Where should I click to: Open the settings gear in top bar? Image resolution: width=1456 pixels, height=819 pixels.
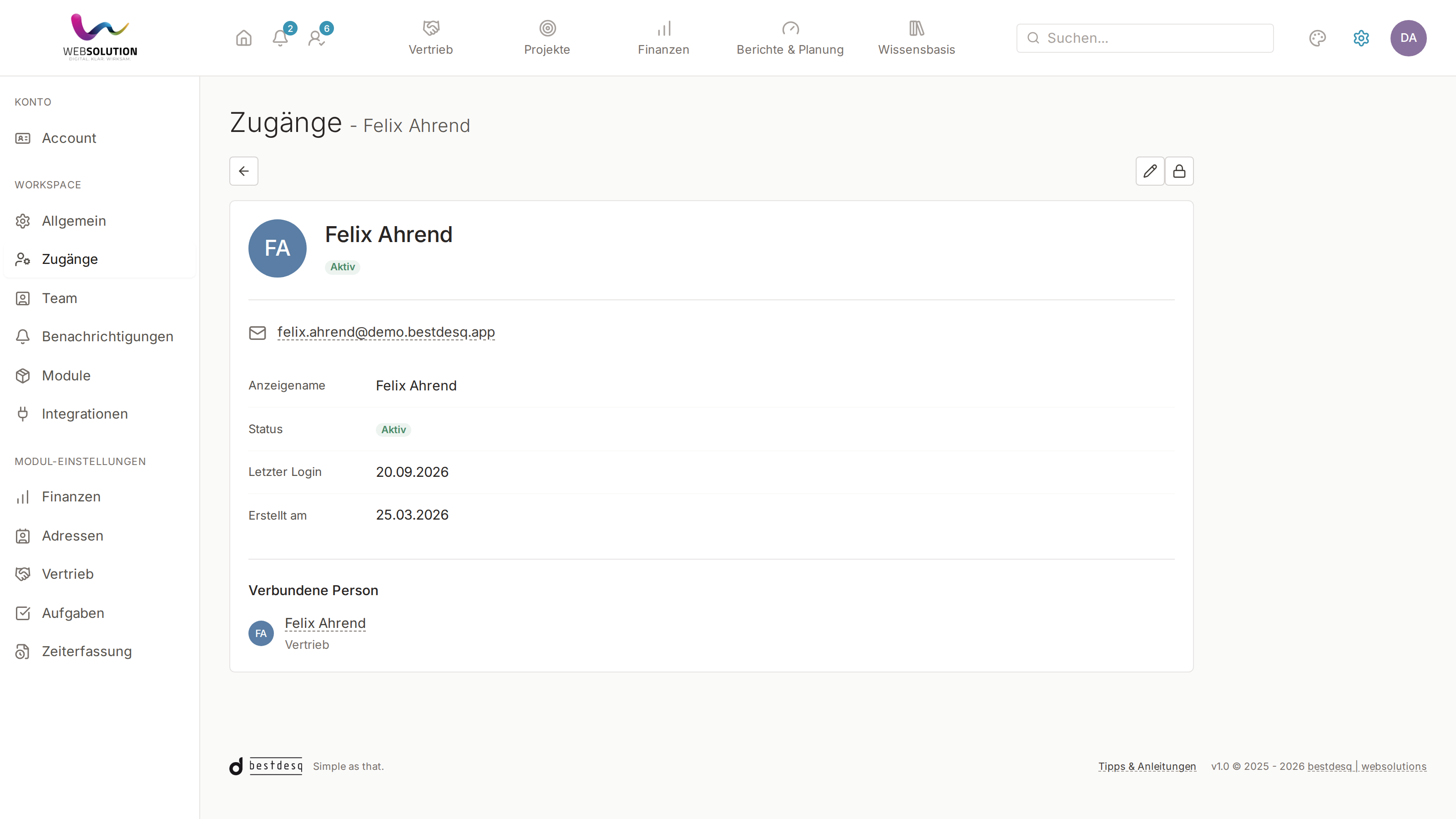click(1361, 38)
